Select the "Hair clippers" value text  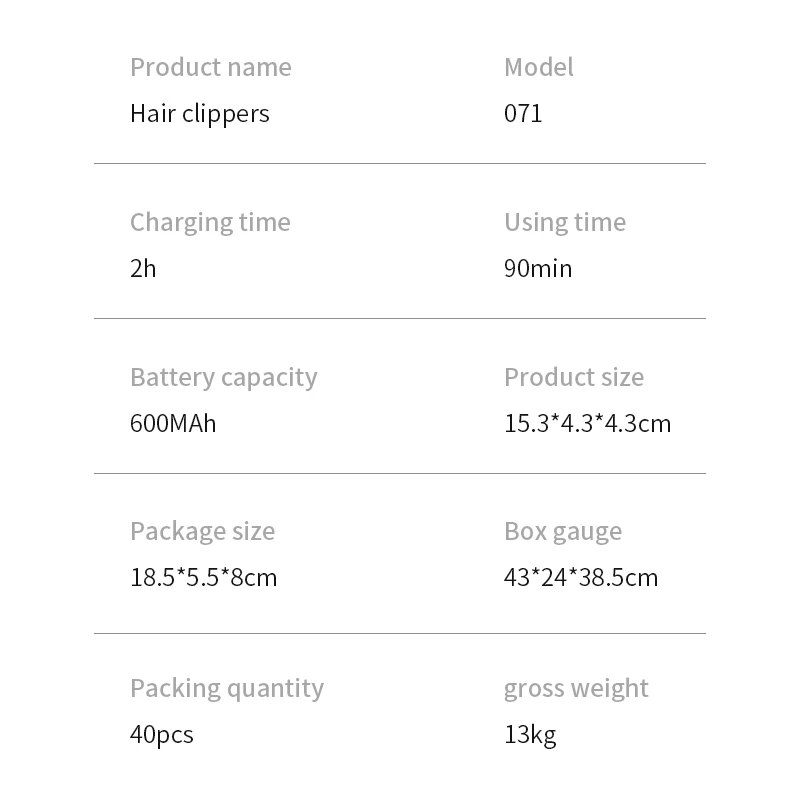tap(199, 113)
